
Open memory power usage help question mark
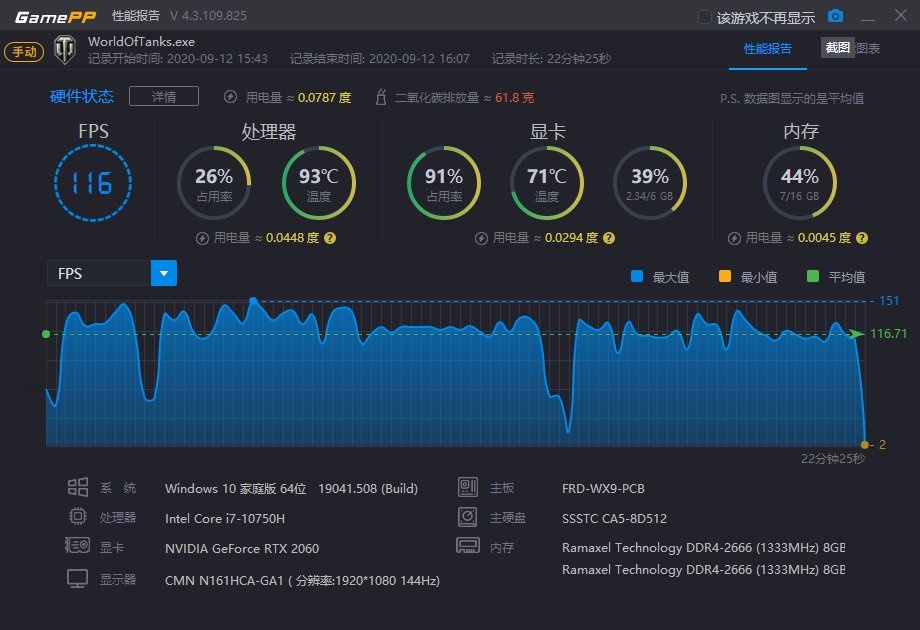(x=862, y=238)
